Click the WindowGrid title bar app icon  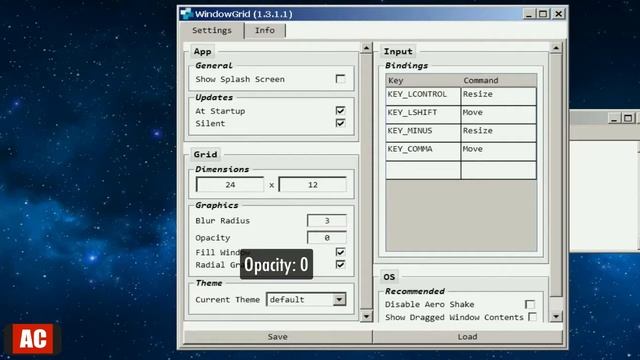click(186, 14)
